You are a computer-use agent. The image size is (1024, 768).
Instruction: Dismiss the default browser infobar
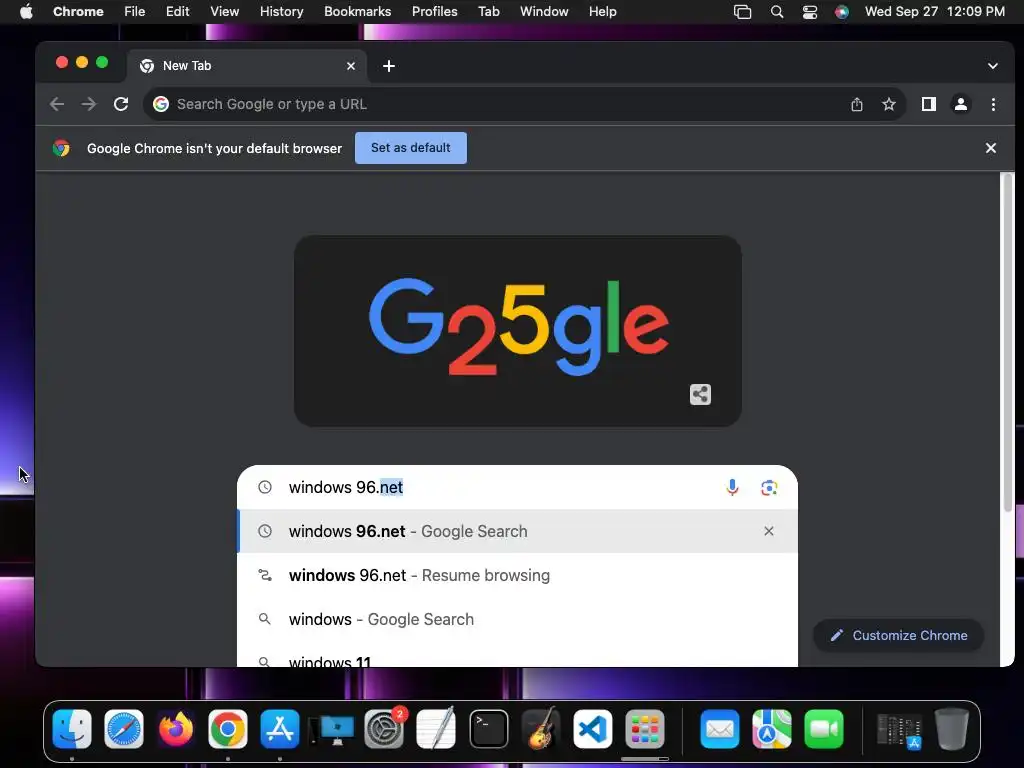point(991,148)
